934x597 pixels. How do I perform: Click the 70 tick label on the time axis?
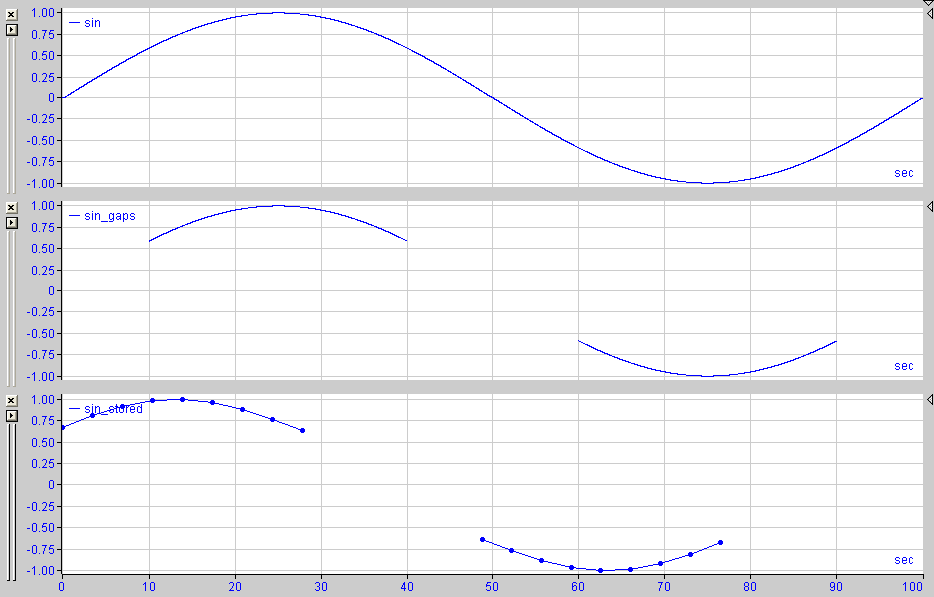coord(664,587)
